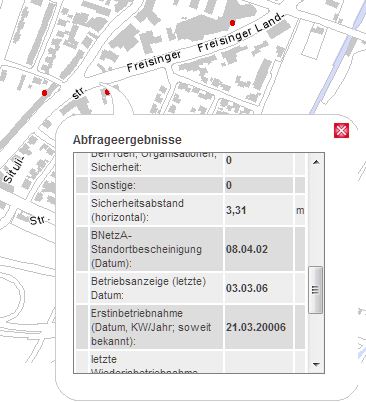
Task: Click the scrollbar up arrow in results list
Action: click(x=316, y=162)
